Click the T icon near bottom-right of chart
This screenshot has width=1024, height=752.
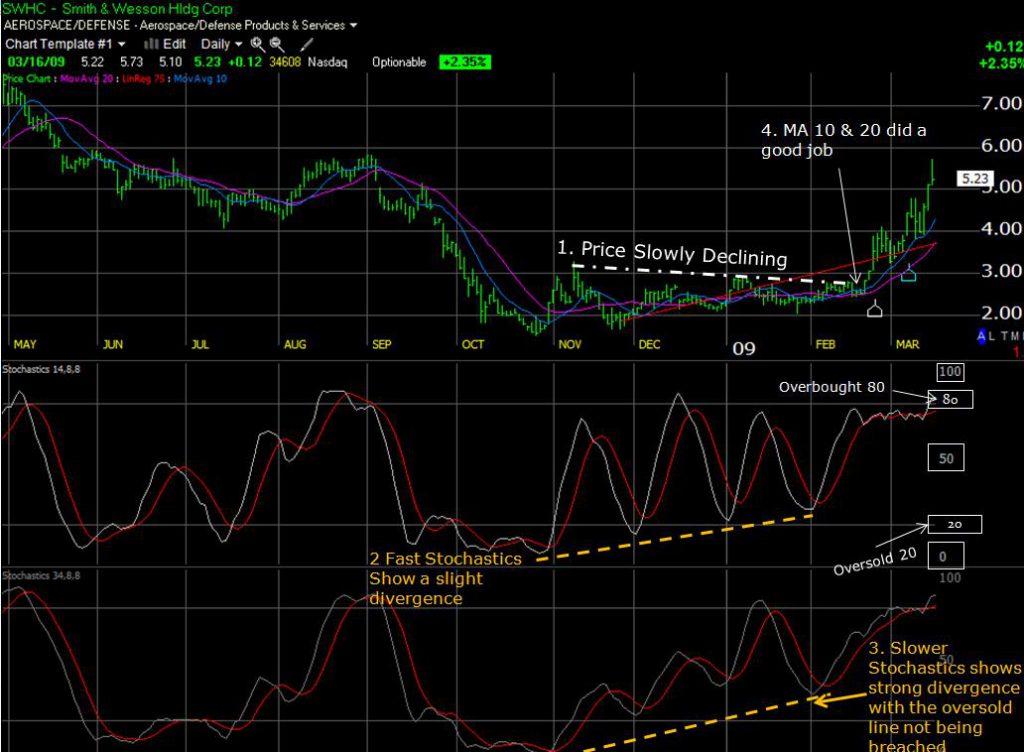[1004, 336]
